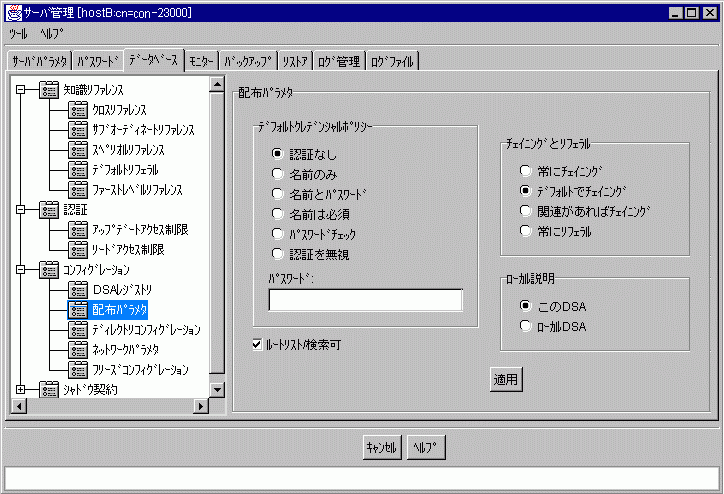This screenshot has height=494, width=724.
Task: Select 常にチェイニング radio button
Action: (x=525, y=170)
